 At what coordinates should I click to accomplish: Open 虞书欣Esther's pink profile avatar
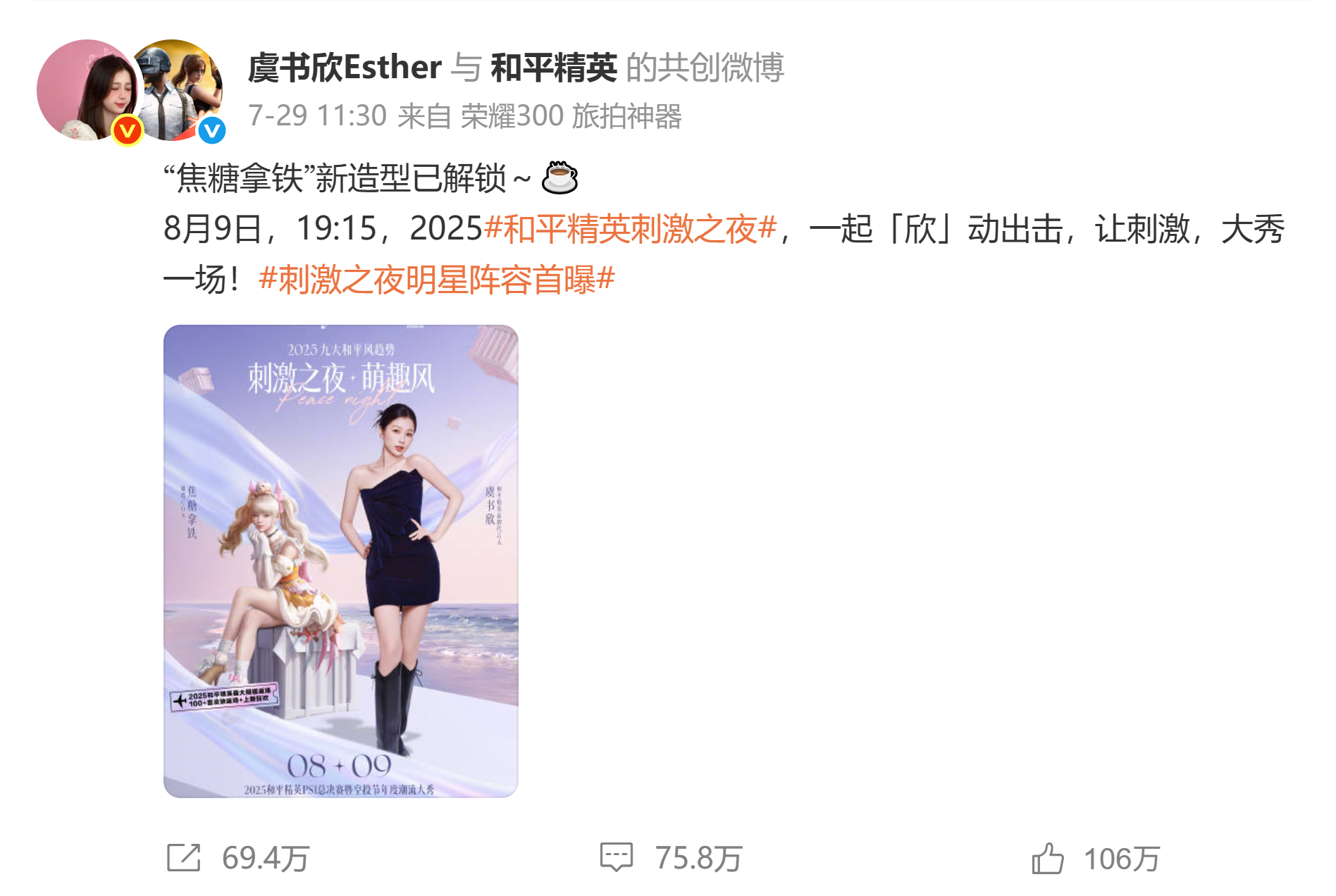click(87, 90)
